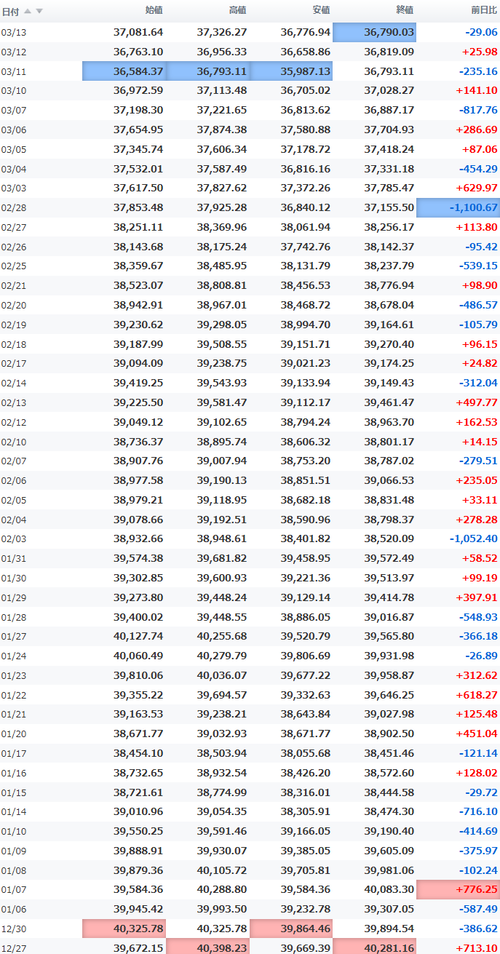Screen dimensions: 500x954
Task: Select high value 38,808.81 on 02/21
Action: coord(222,285)
